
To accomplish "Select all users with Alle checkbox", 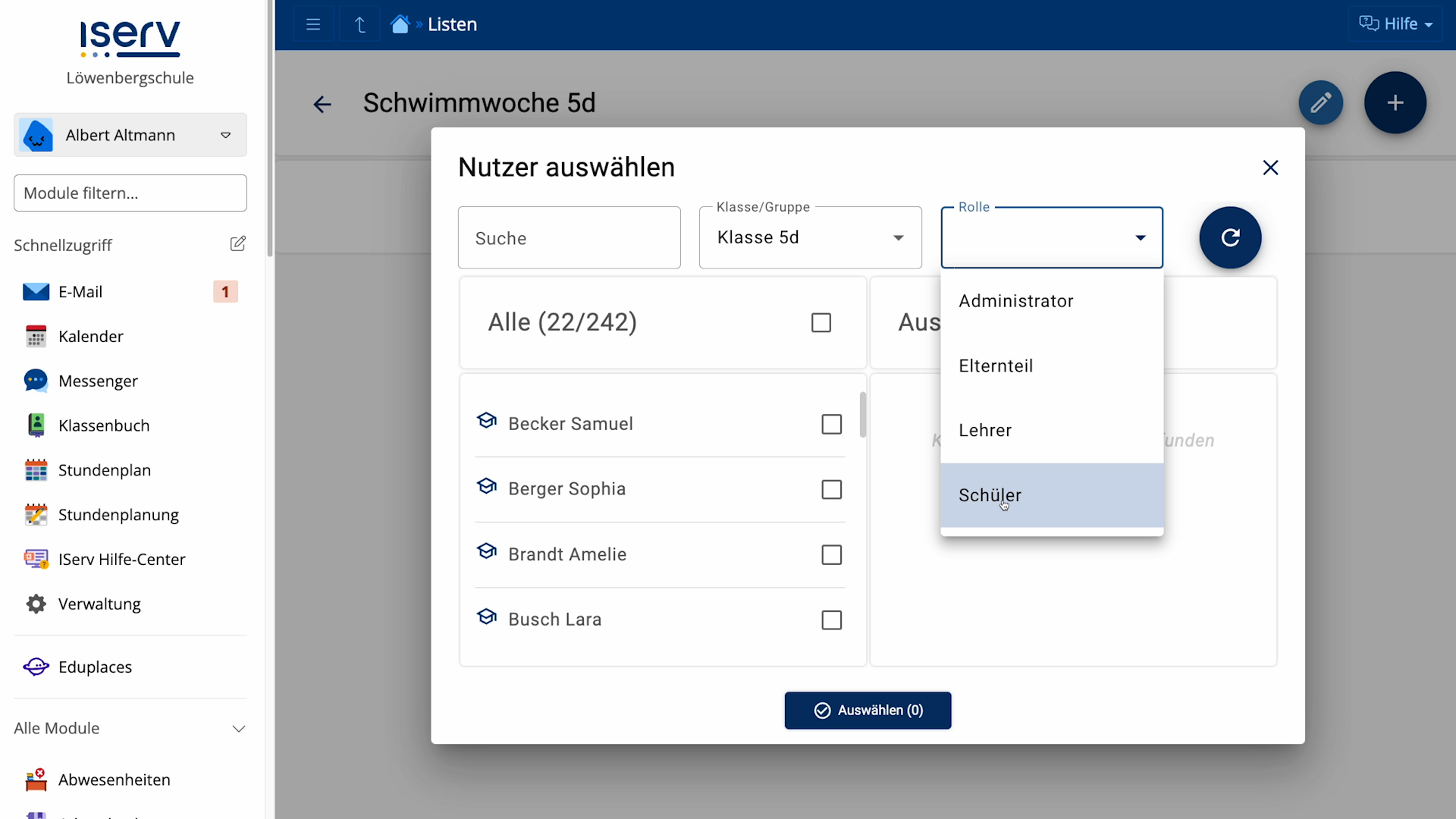I will click(821, 322).
